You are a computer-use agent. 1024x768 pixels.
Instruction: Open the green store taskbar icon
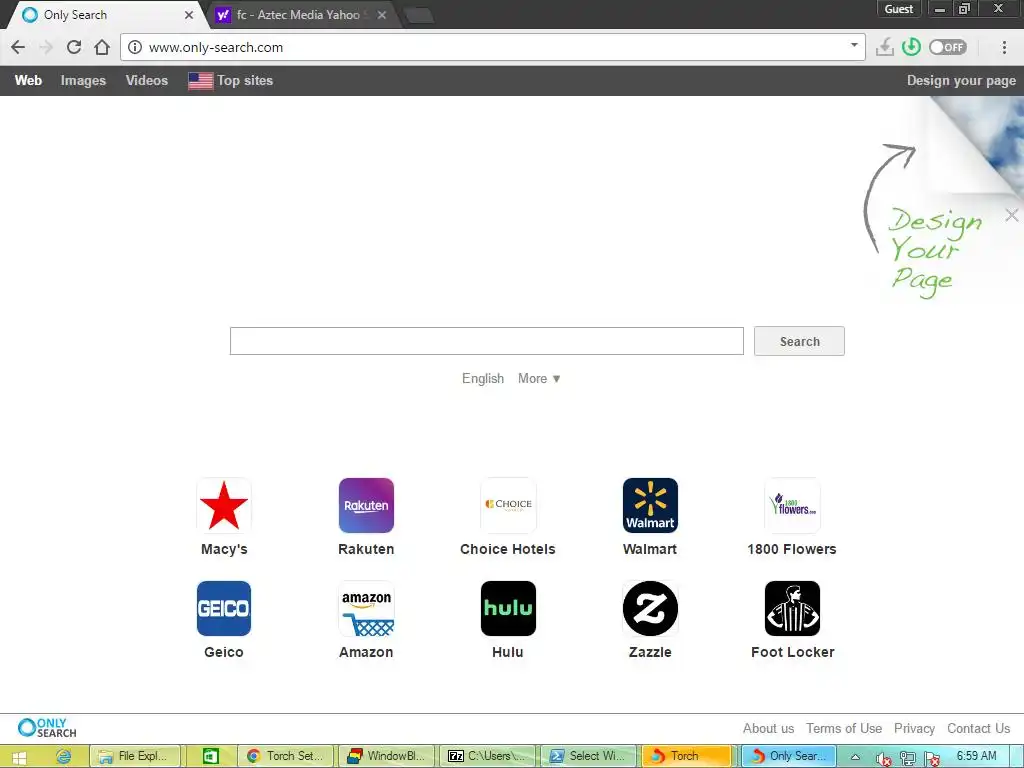point(210,756)
